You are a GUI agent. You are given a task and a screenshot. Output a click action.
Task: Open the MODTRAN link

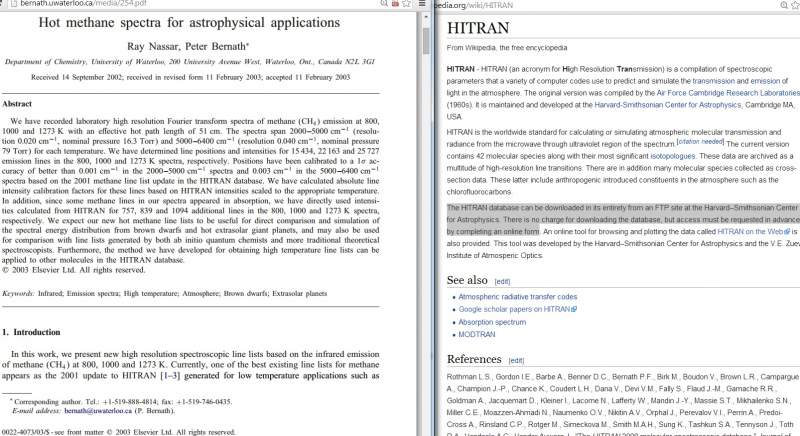tap(477, 335)
